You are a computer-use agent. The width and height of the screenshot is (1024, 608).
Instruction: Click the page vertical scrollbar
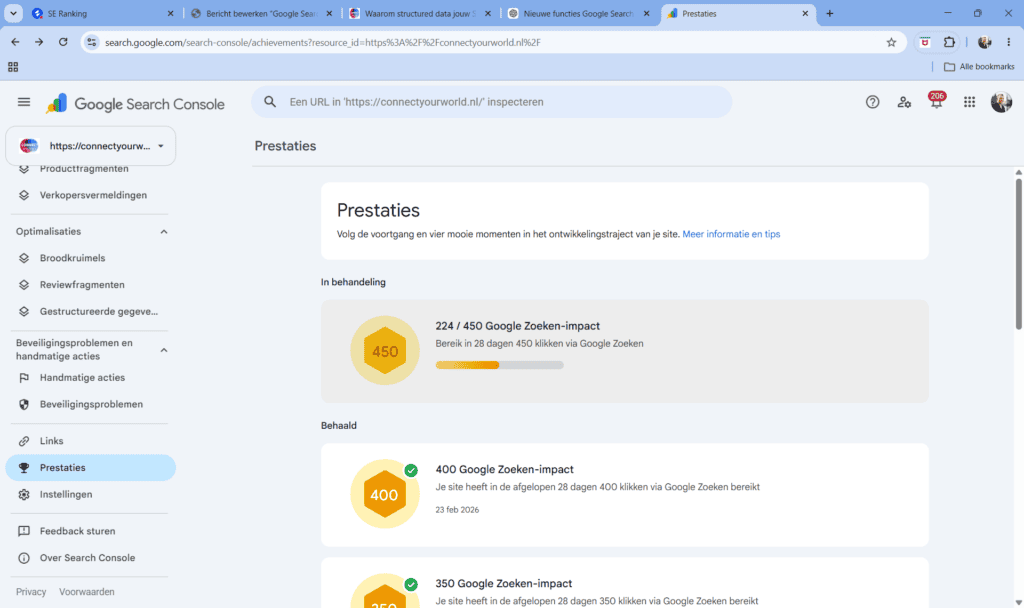point(1018,255)
